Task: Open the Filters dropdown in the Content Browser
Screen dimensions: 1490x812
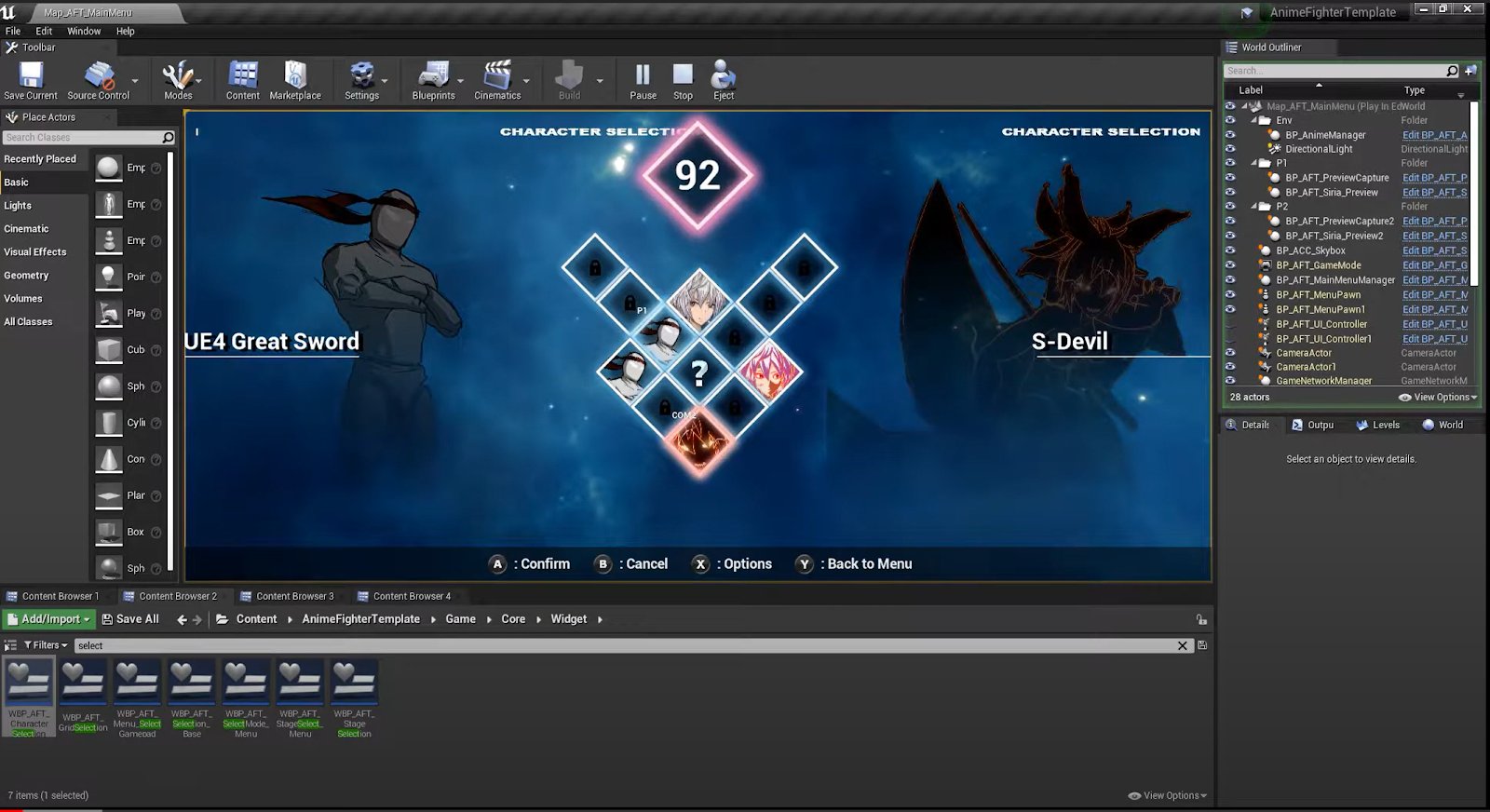Action: (x=46, y=645)
